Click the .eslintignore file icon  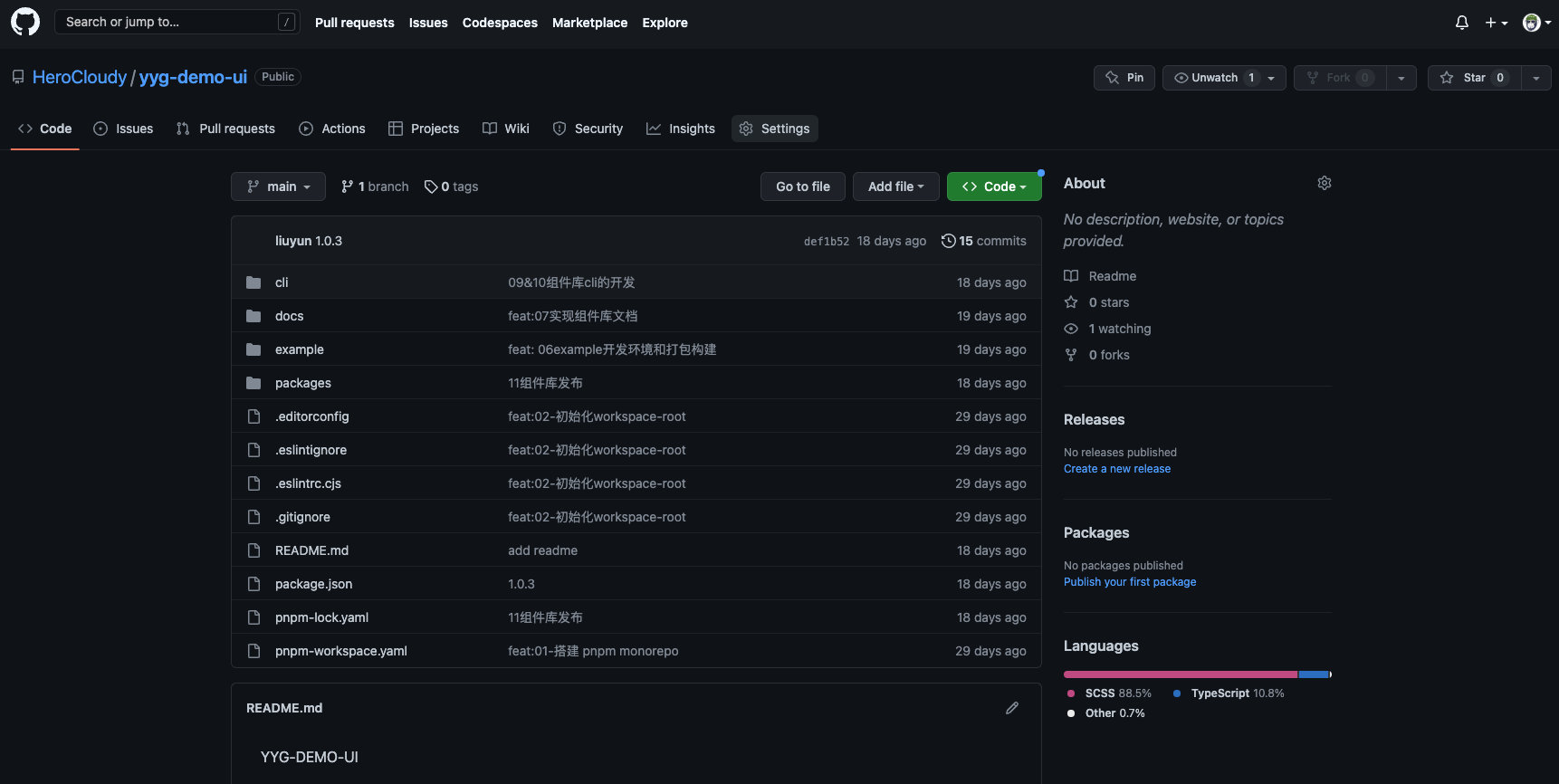tap(253, 450)
